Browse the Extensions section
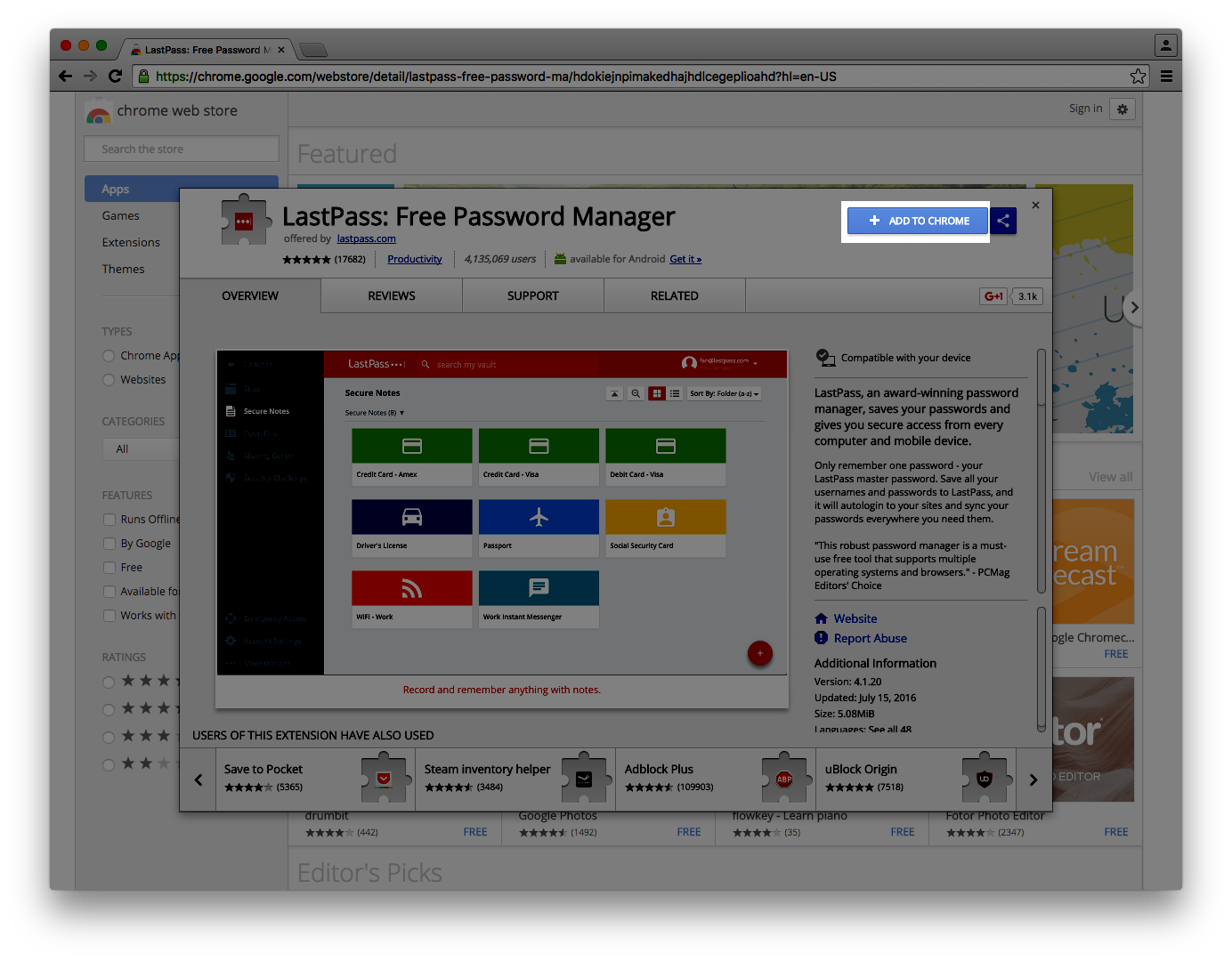 point(131,243)
